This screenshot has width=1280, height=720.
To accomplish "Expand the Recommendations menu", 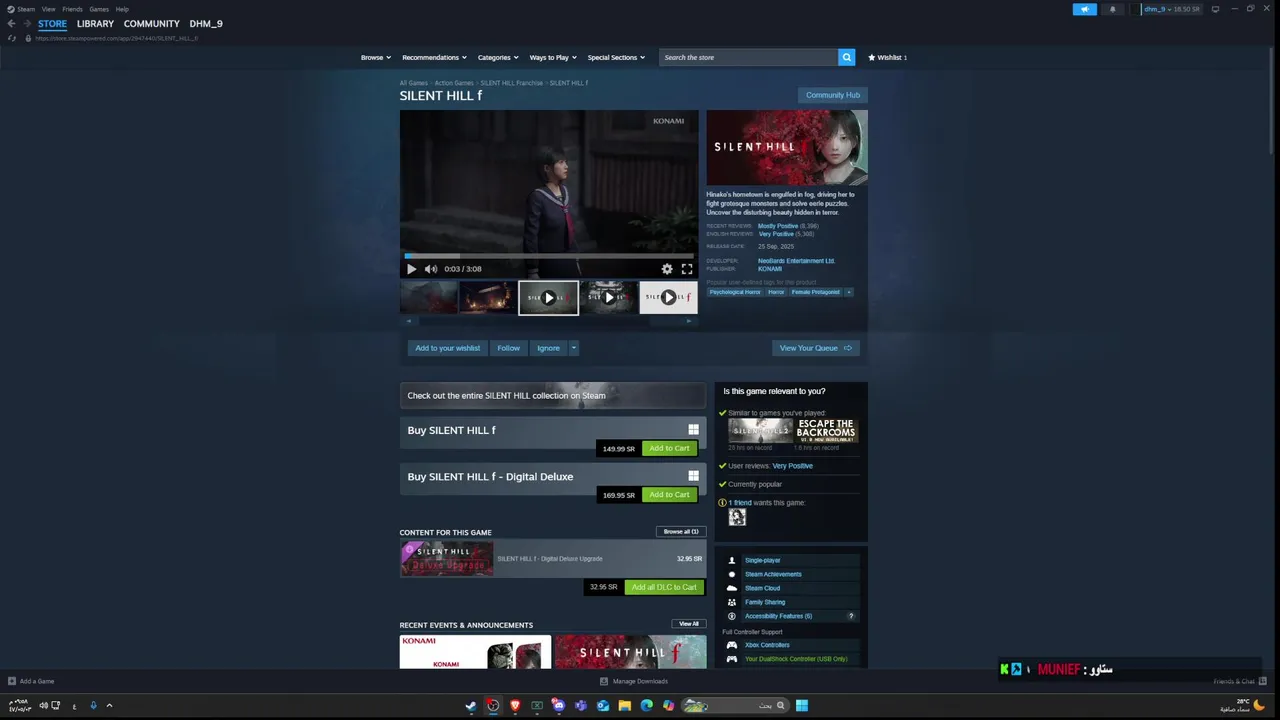I will (x=434, y=57).
